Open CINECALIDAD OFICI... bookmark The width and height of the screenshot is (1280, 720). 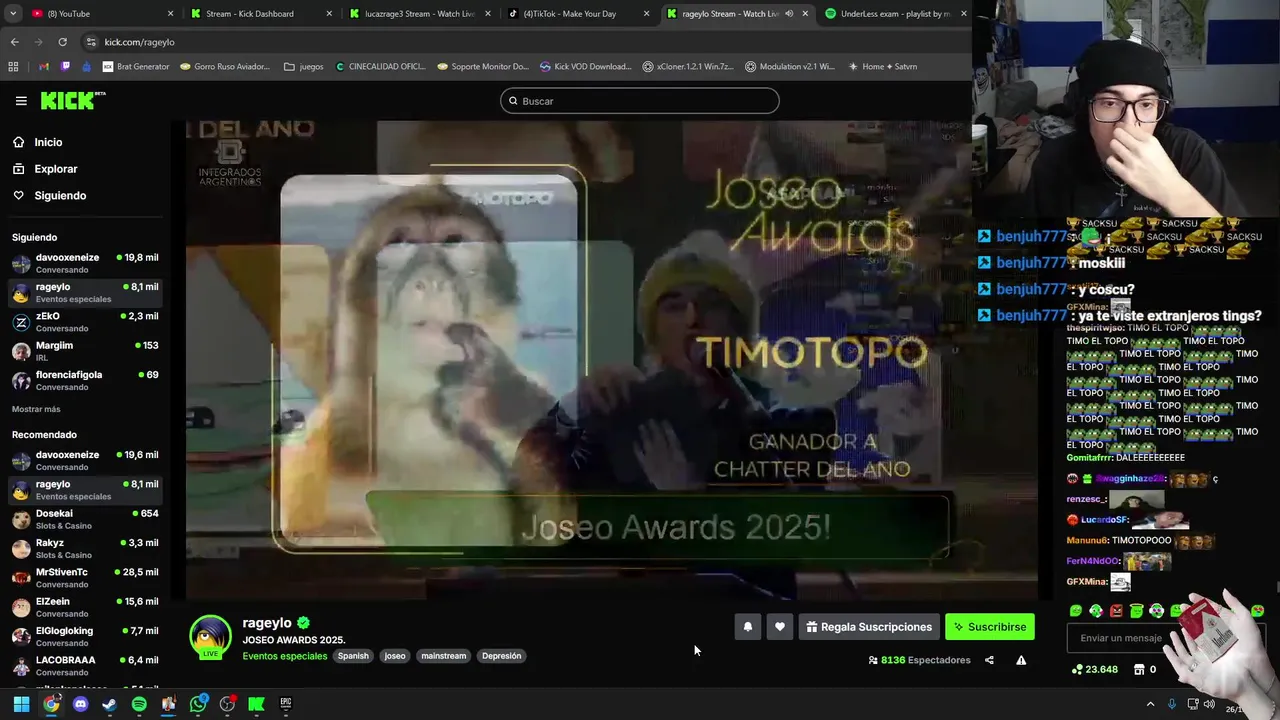click(380, 67)
